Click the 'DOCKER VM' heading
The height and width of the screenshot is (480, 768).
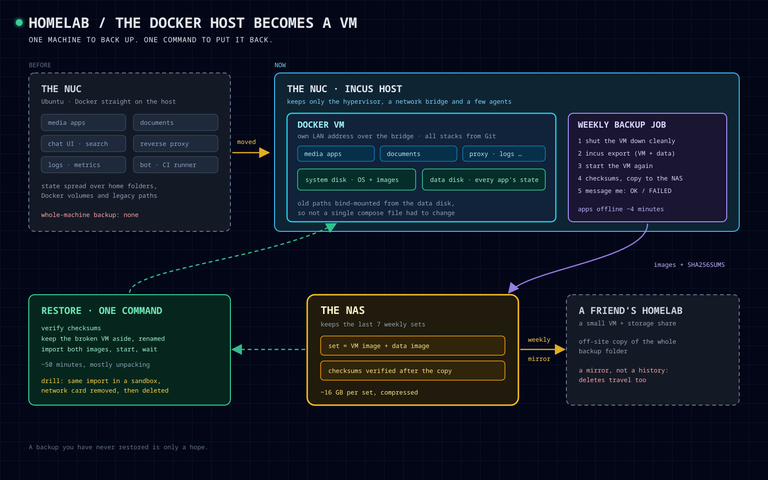[321, 125]
